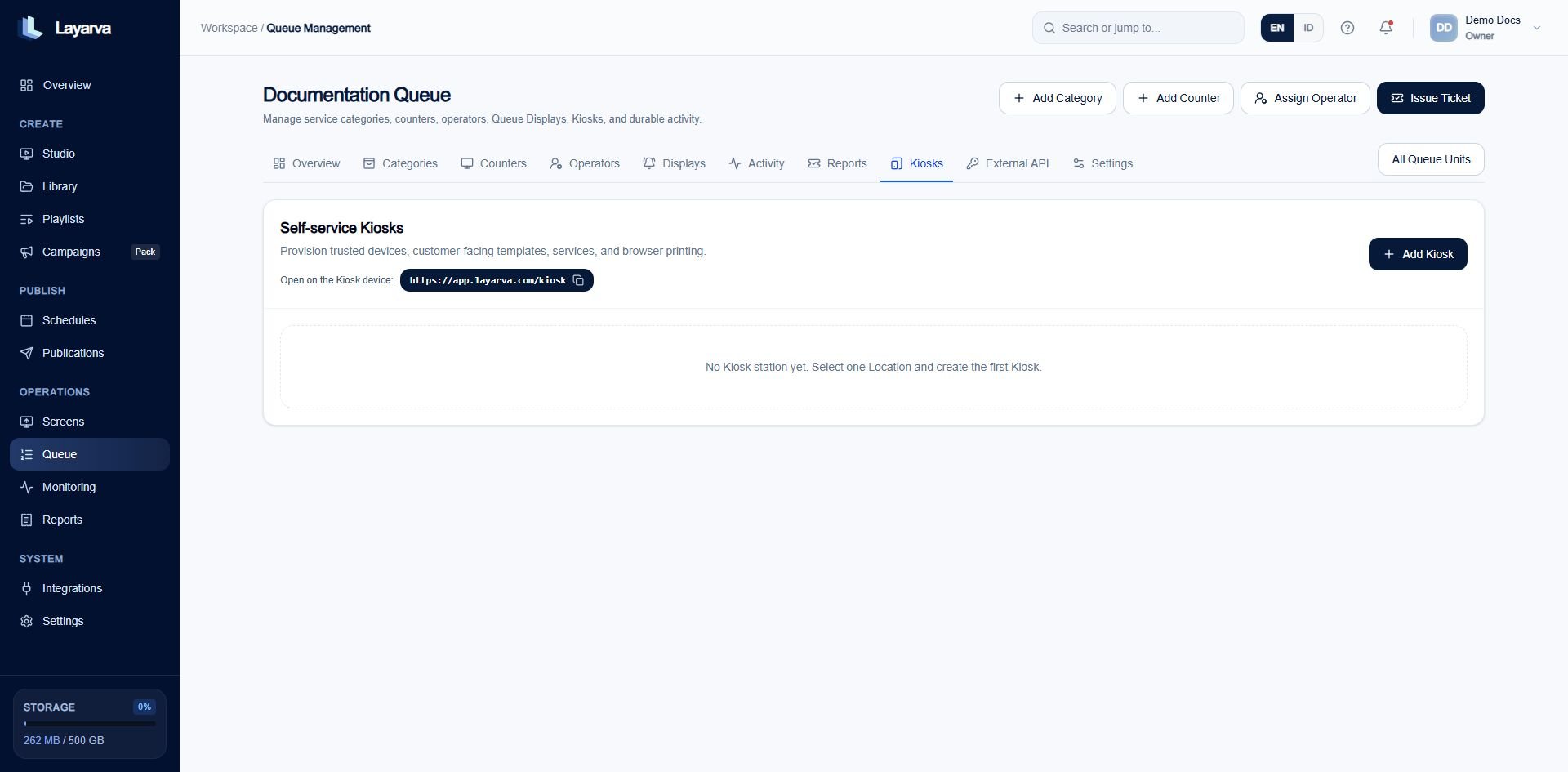The image size is (1568, 772).
Task: Open Playlists page
Action: 90,219
